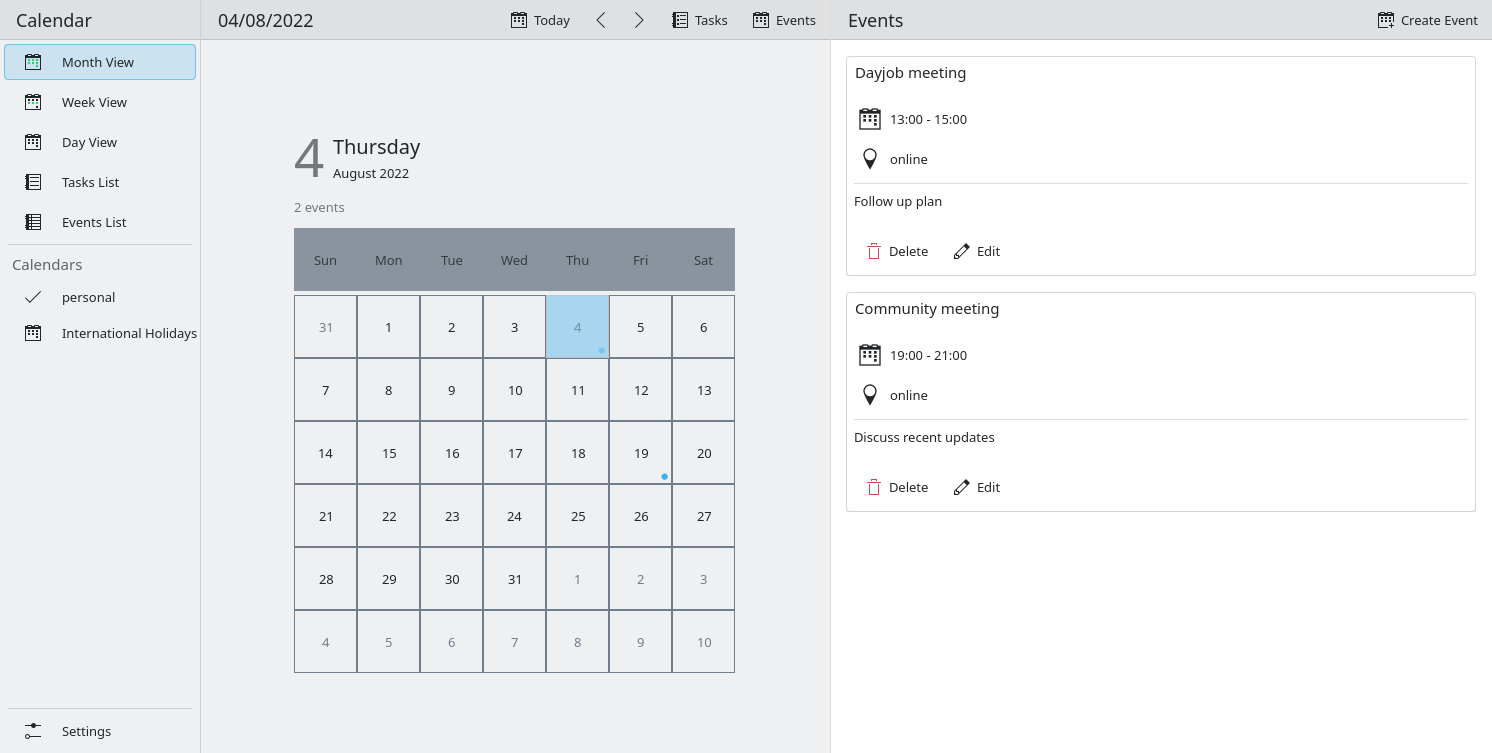Delete the Dayjob meeting event
Image resolution: width=1492 pixels, height=753 pixels.
[897, 251]
